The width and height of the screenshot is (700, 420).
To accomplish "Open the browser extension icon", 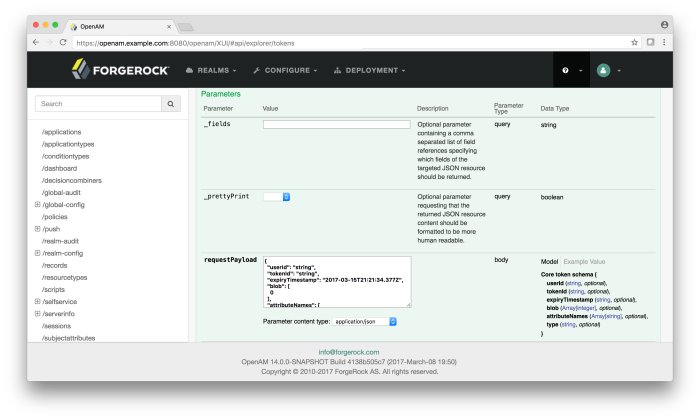I will tap(650, 42).
